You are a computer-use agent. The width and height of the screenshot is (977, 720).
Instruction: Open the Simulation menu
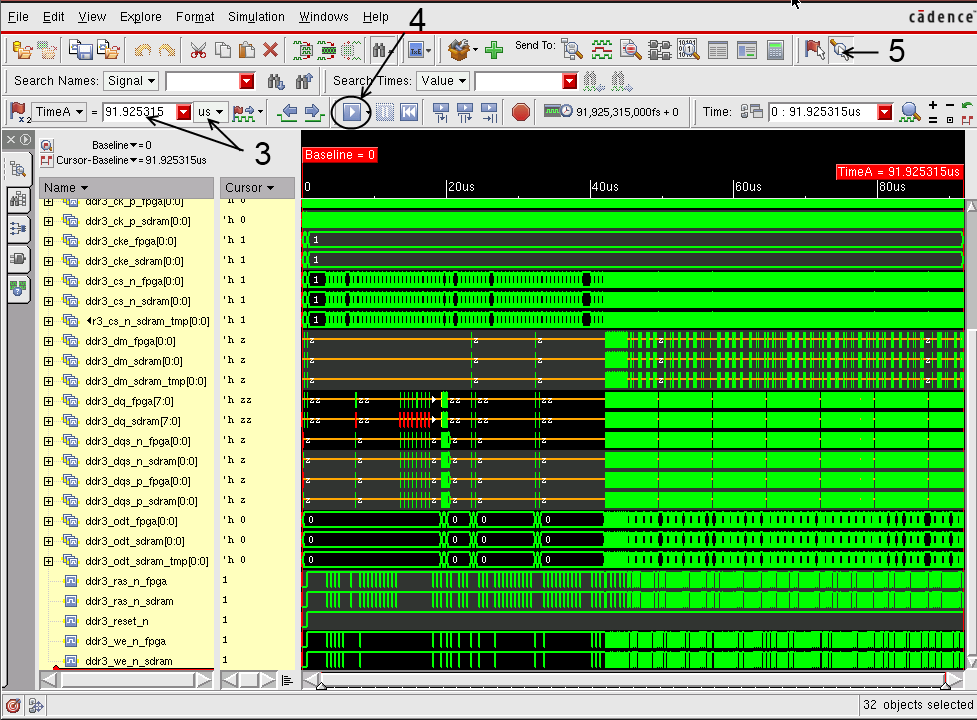pyautogui.click(x=256, y=17)
